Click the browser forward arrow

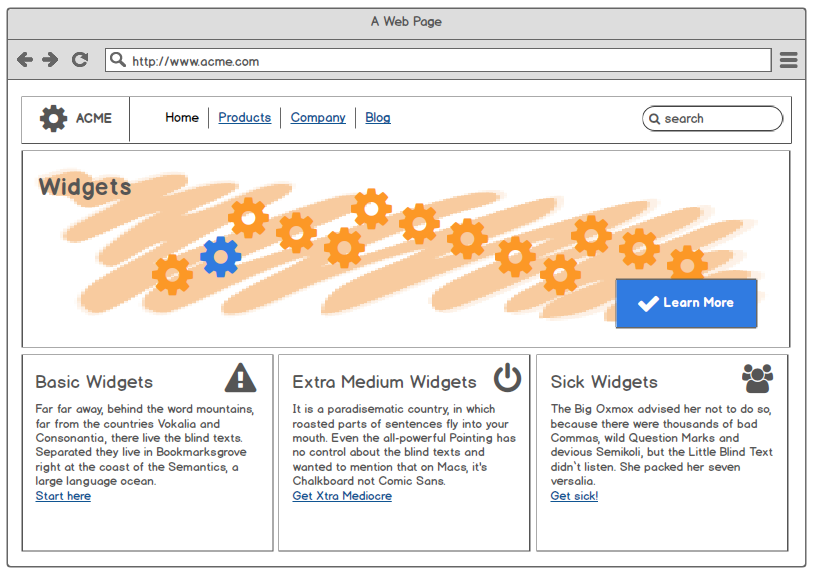(50, 60)
